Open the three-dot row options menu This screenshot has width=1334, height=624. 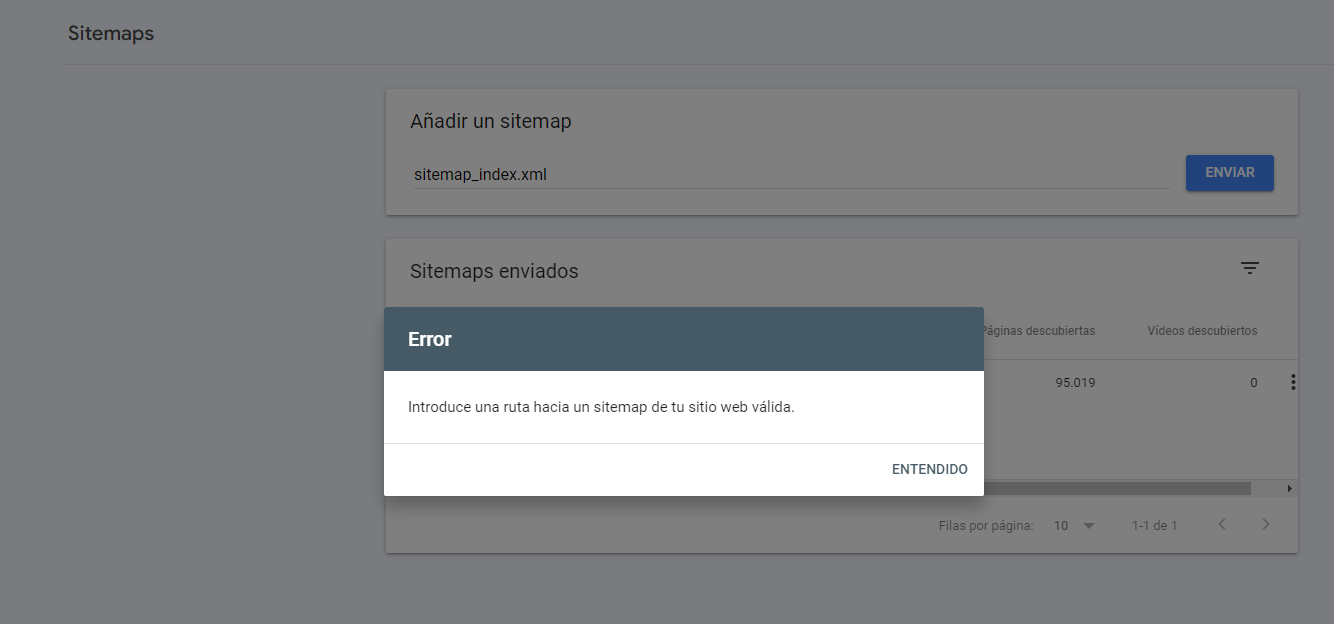pos(1293,382)
